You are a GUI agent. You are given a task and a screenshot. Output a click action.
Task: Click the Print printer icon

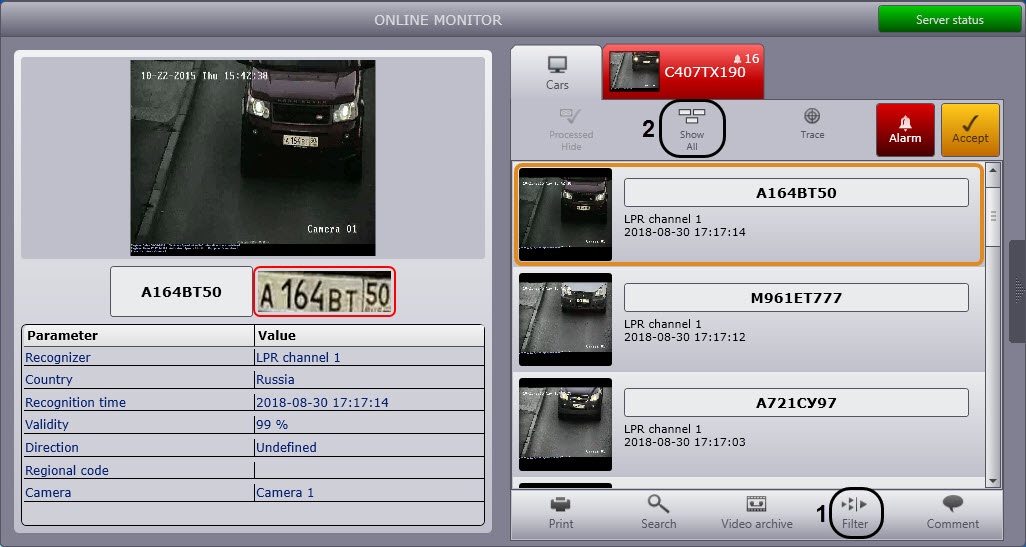[561, 512]
